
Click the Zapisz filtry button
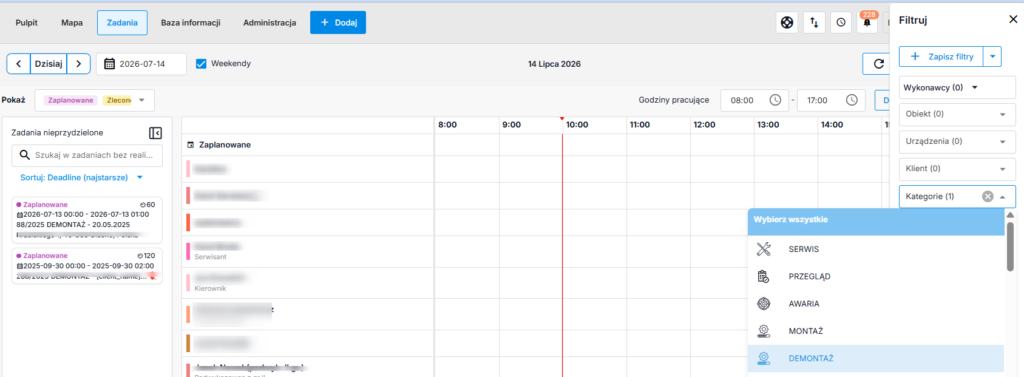tap(941, 57)
